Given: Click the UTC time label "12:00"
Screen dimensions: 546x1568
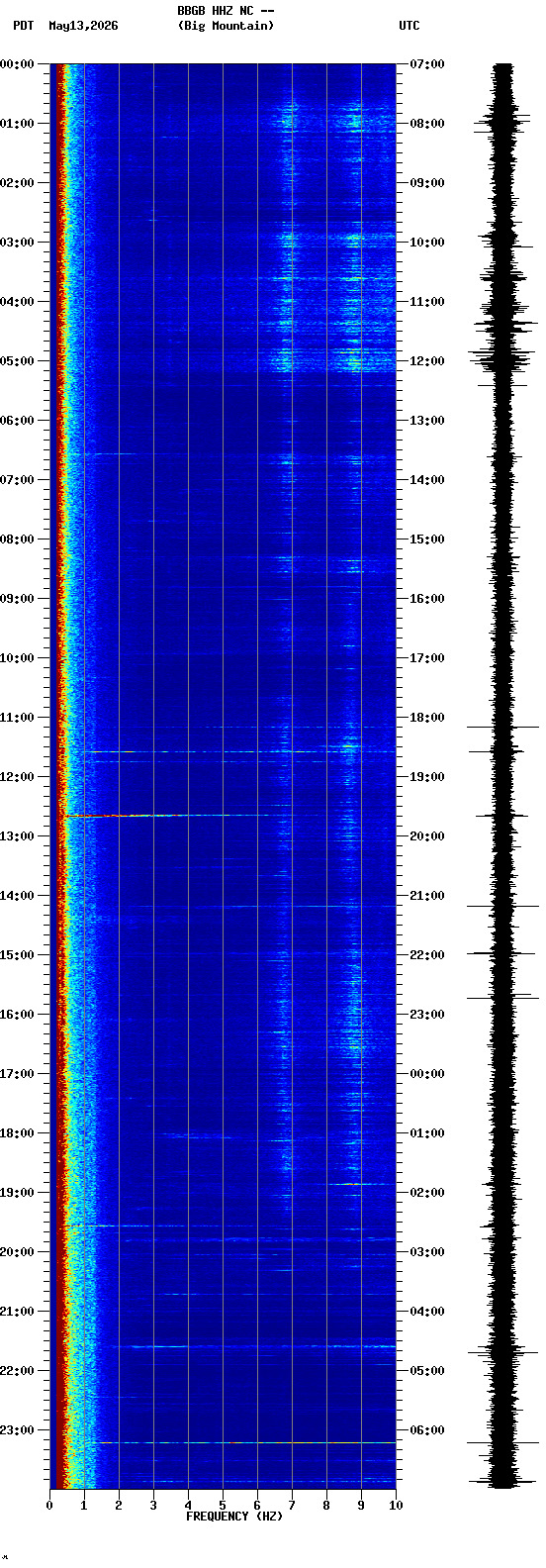Looking at the screenshot, I should [427, 361].
